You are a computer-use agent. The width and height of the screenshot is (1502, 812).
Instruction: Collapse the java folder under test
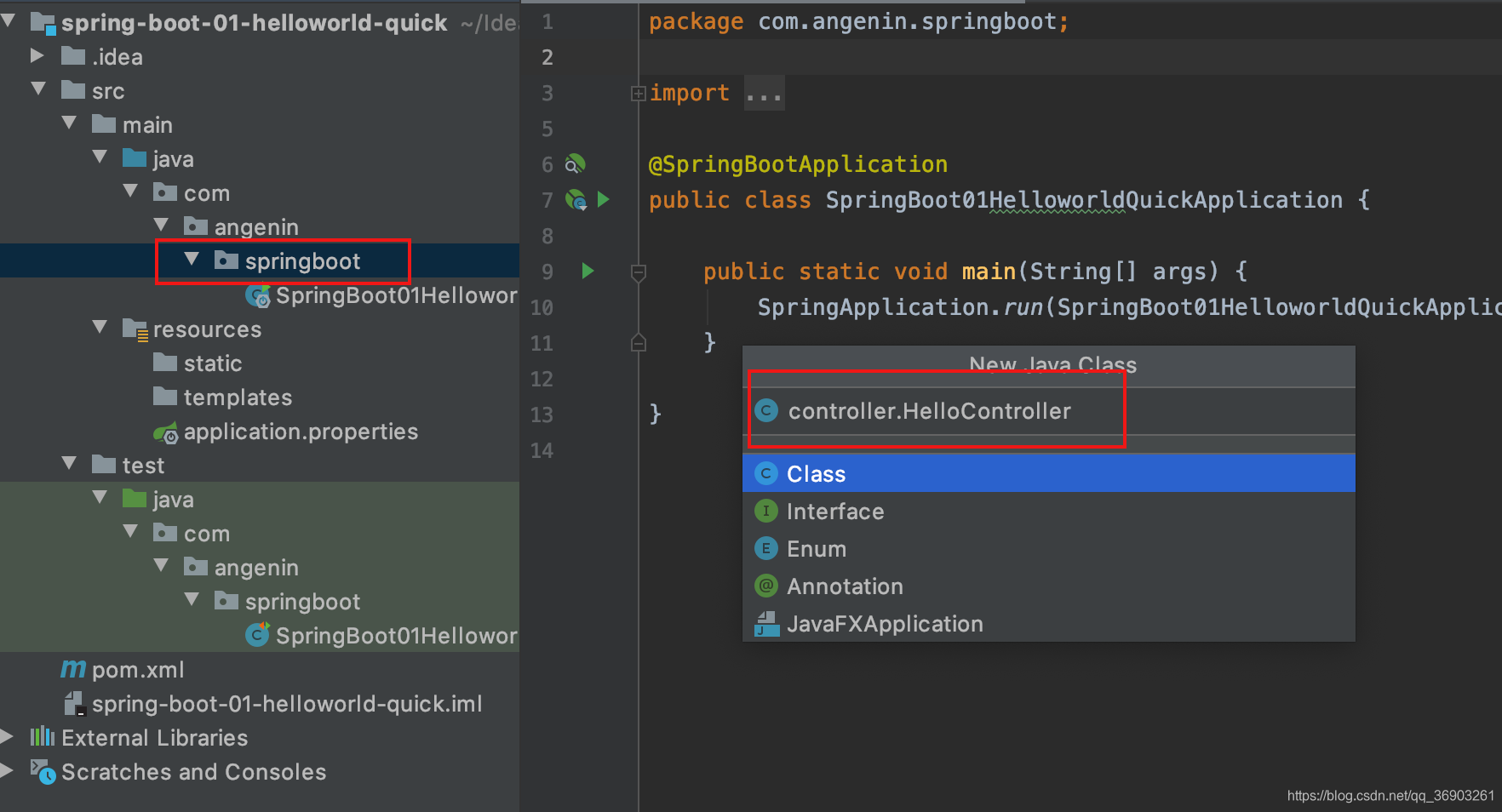pos(100,497)
